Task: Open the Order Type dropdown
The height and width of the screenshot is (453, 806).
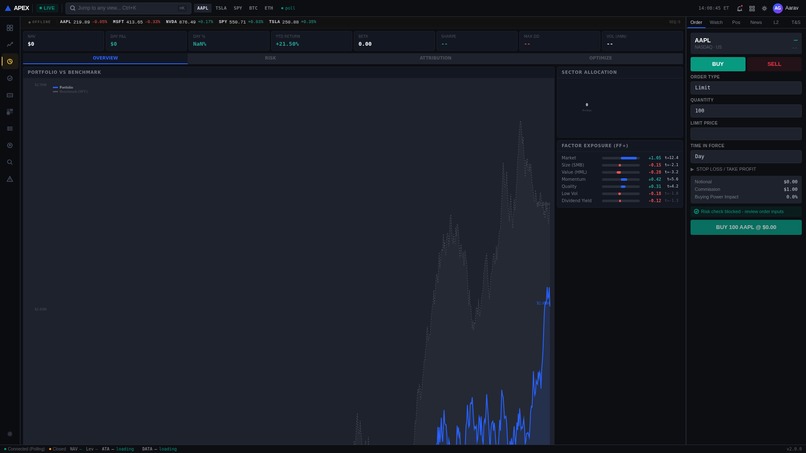Action: click(x=745, y=87)
